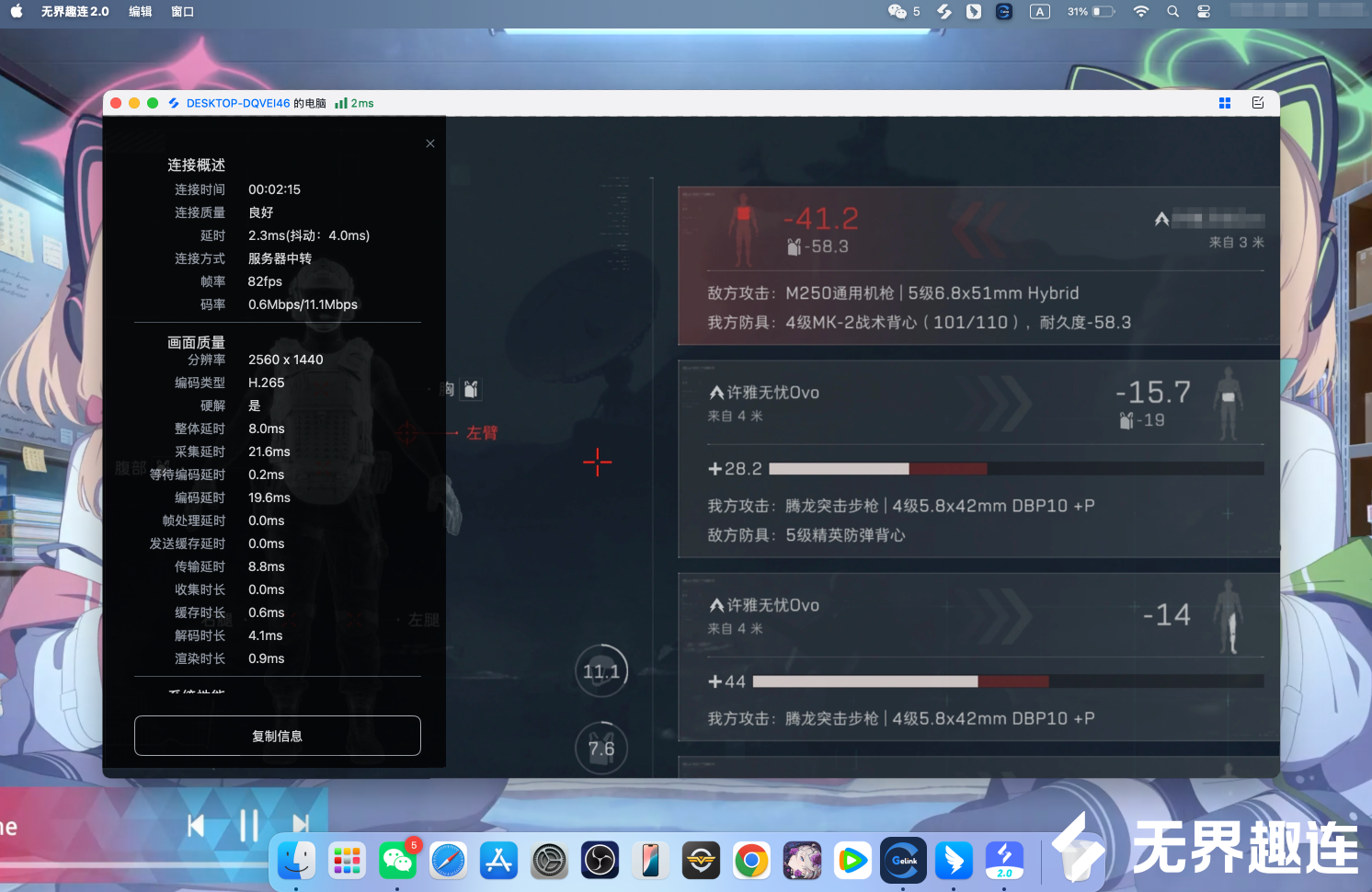The height and width of the screenshot is (892, 1372).
Task: Launch Safari from the dock
Action: [x=449, y=861]
